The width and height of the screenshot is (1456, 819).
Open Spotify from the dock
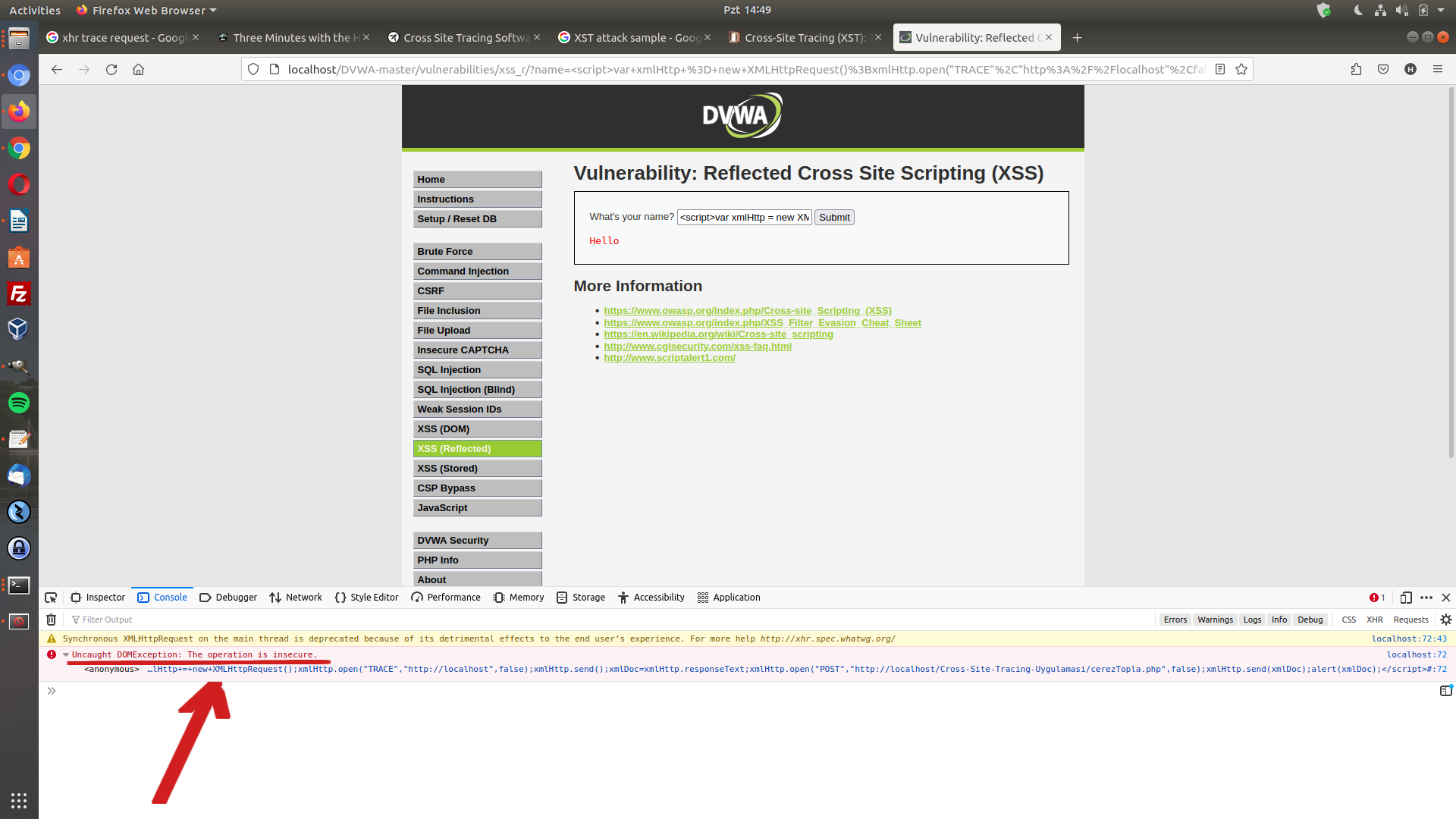19,403
